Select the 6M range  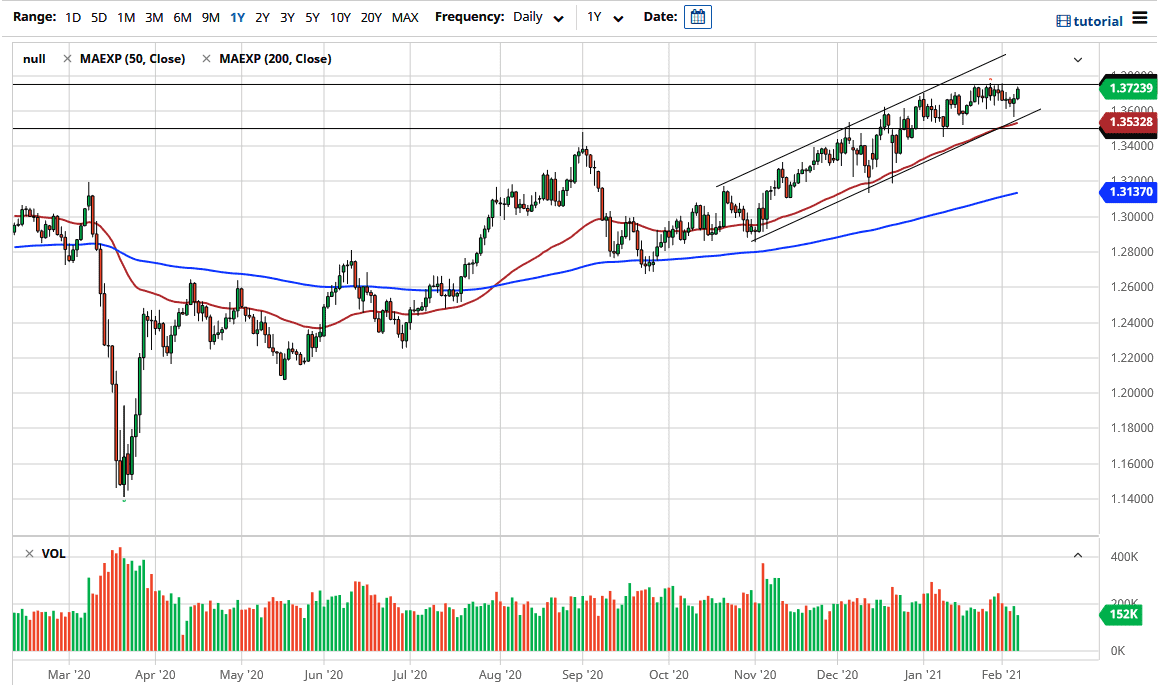(x=182, y=17)
